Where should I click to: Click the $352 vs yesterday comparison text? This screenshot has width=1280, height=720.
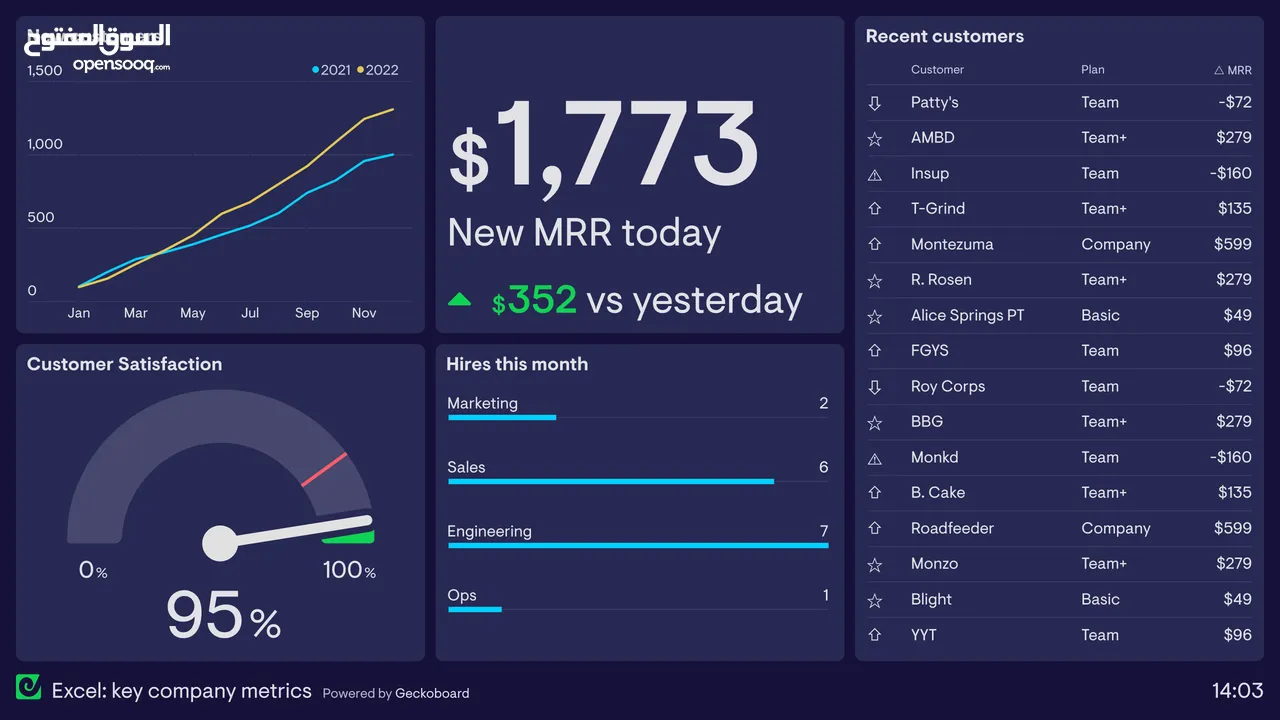(647, 299)
